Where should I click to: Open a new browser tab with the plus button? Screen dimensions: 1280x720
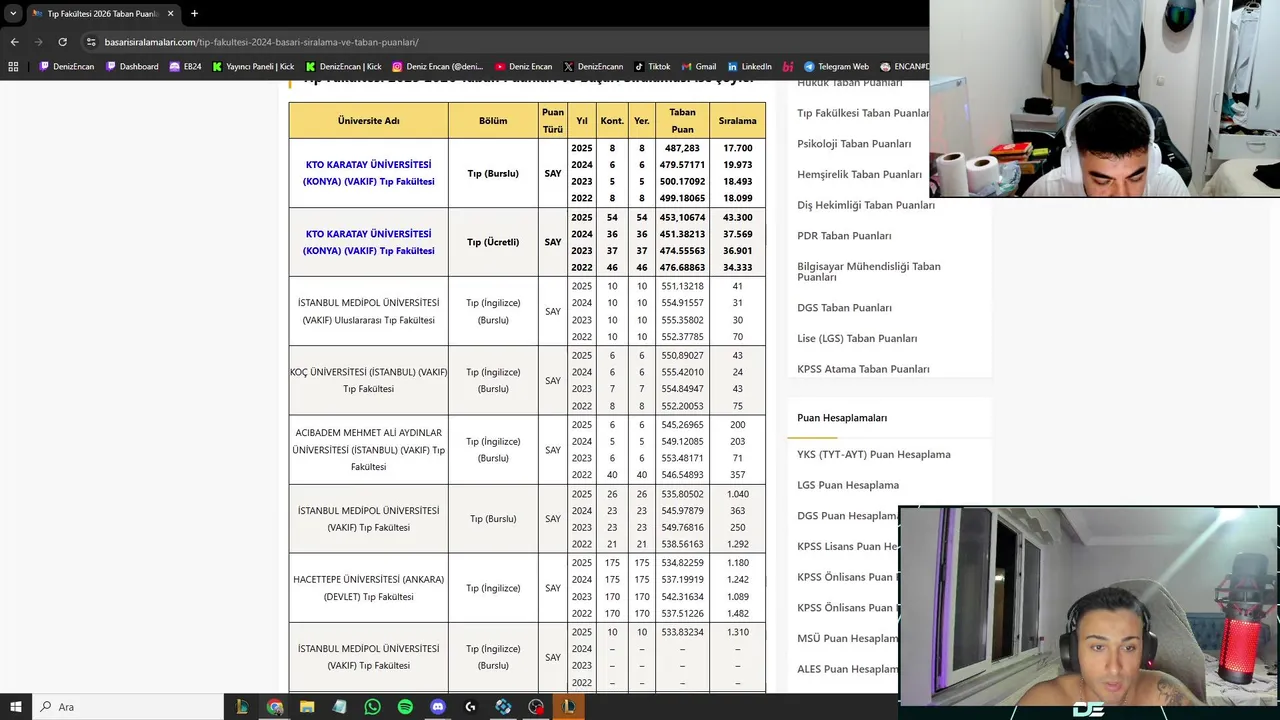point(194,13)
